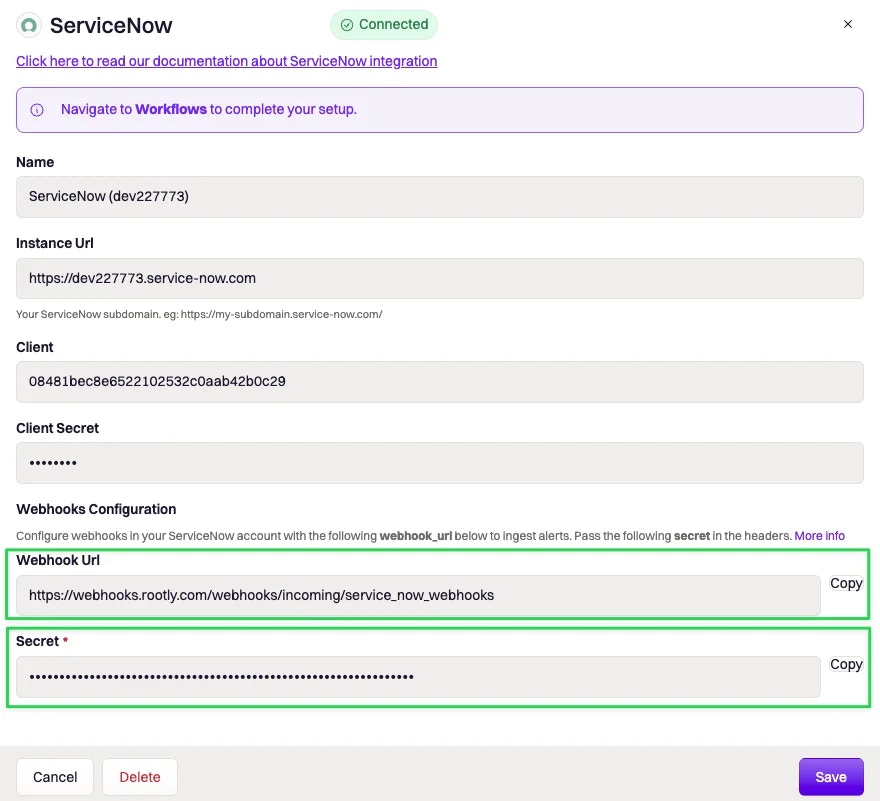This screenshot has height=801, width=880.
Task: Delete the ServiceNow integration
Action: point(140,777)
